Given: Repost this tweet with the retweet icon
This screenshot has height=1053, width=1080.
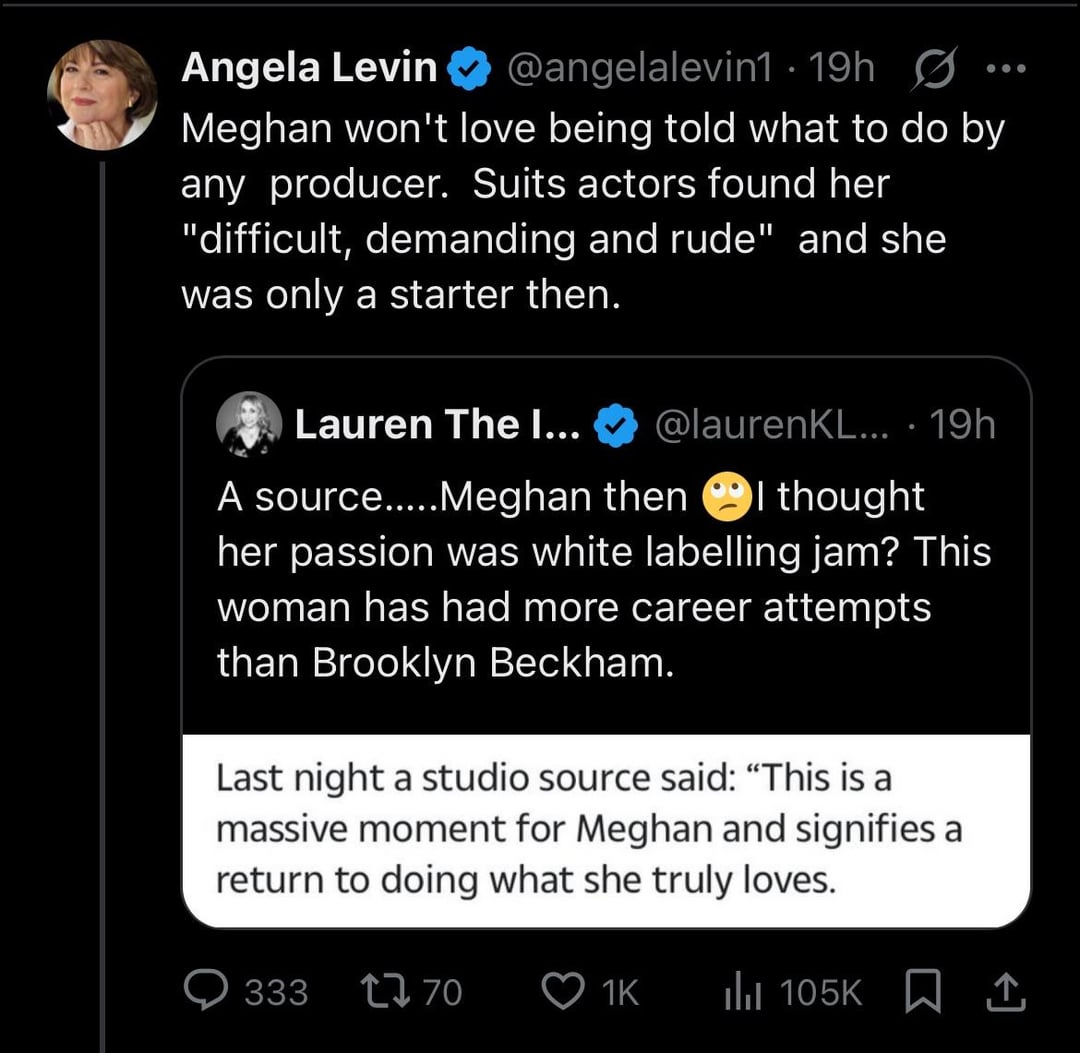Looking at the screenshot, I should pyautogui.click(x=381, y=991).
